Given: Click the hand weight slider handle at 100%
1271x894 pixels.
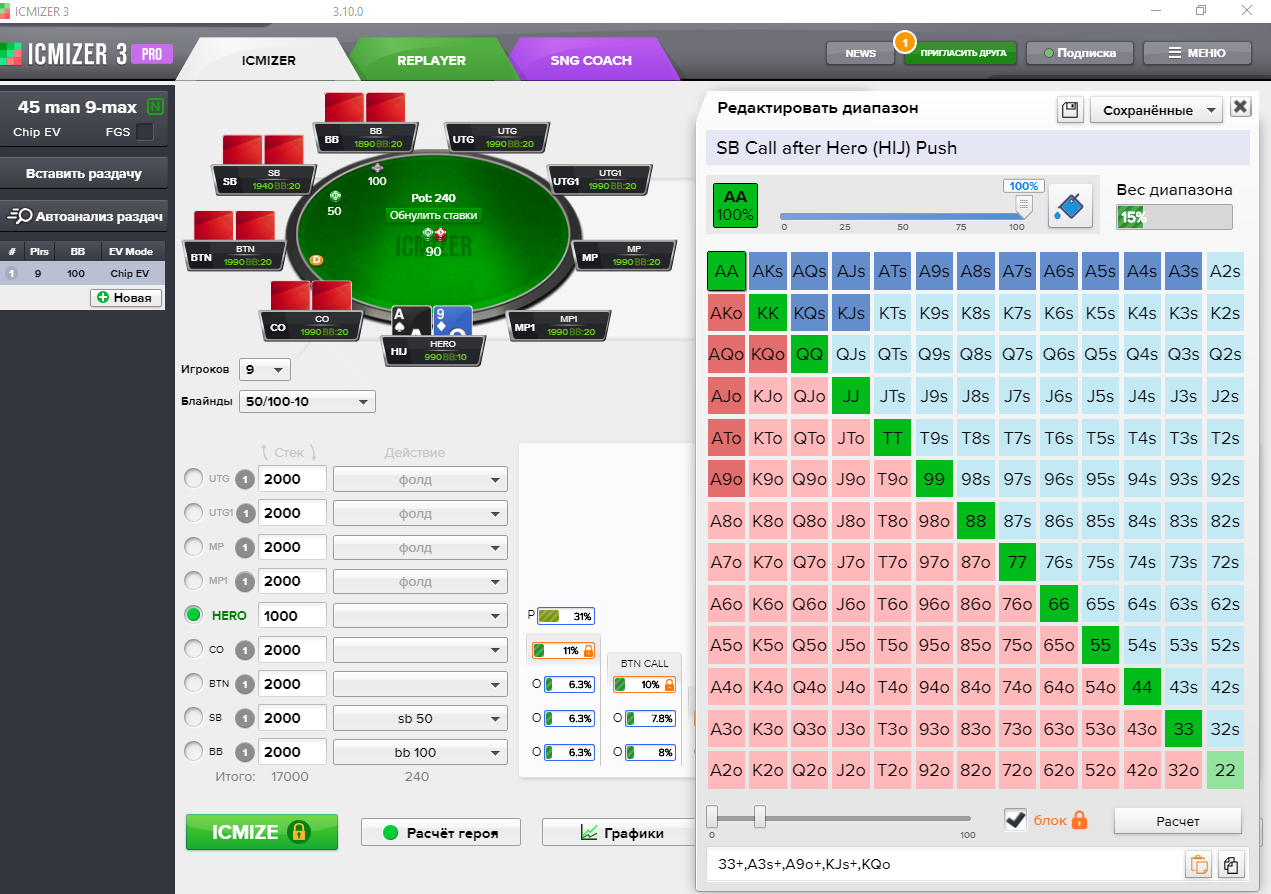Looking at the screenshot, I should pyautogui.click(x=1023, y=206).
